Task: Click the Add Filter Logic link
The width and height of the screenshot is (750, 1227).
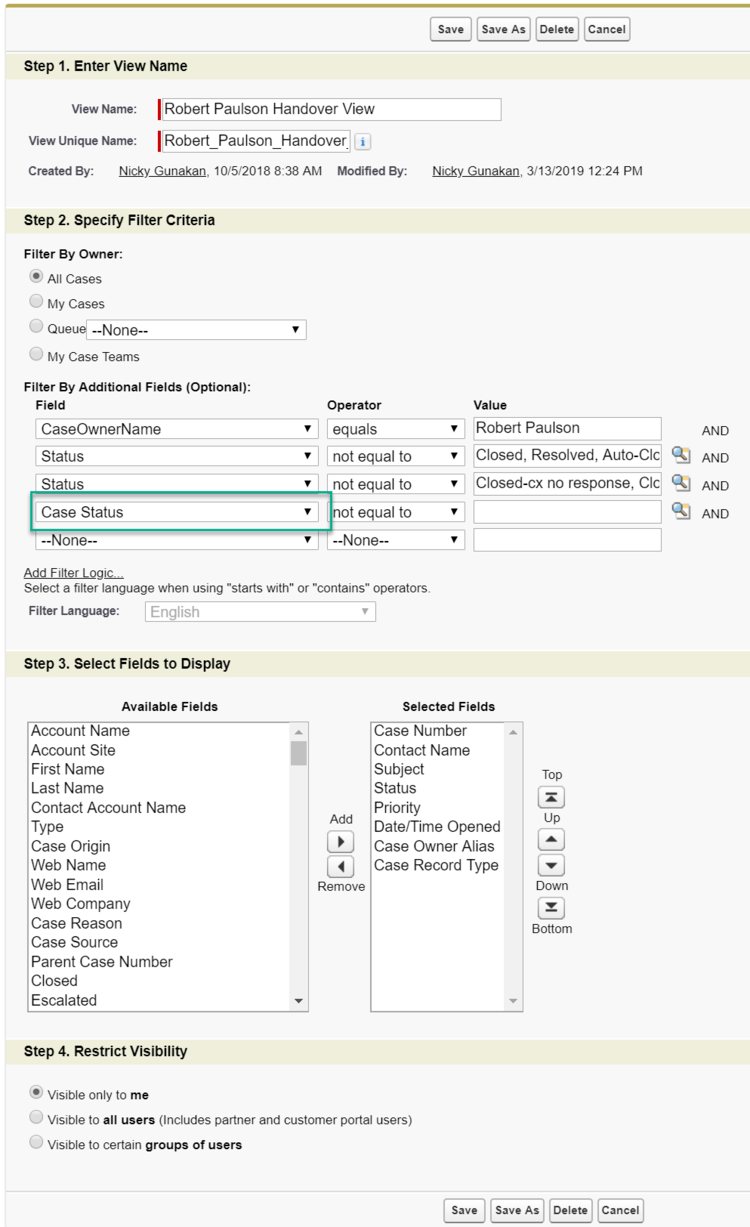Action: [73, 573]
